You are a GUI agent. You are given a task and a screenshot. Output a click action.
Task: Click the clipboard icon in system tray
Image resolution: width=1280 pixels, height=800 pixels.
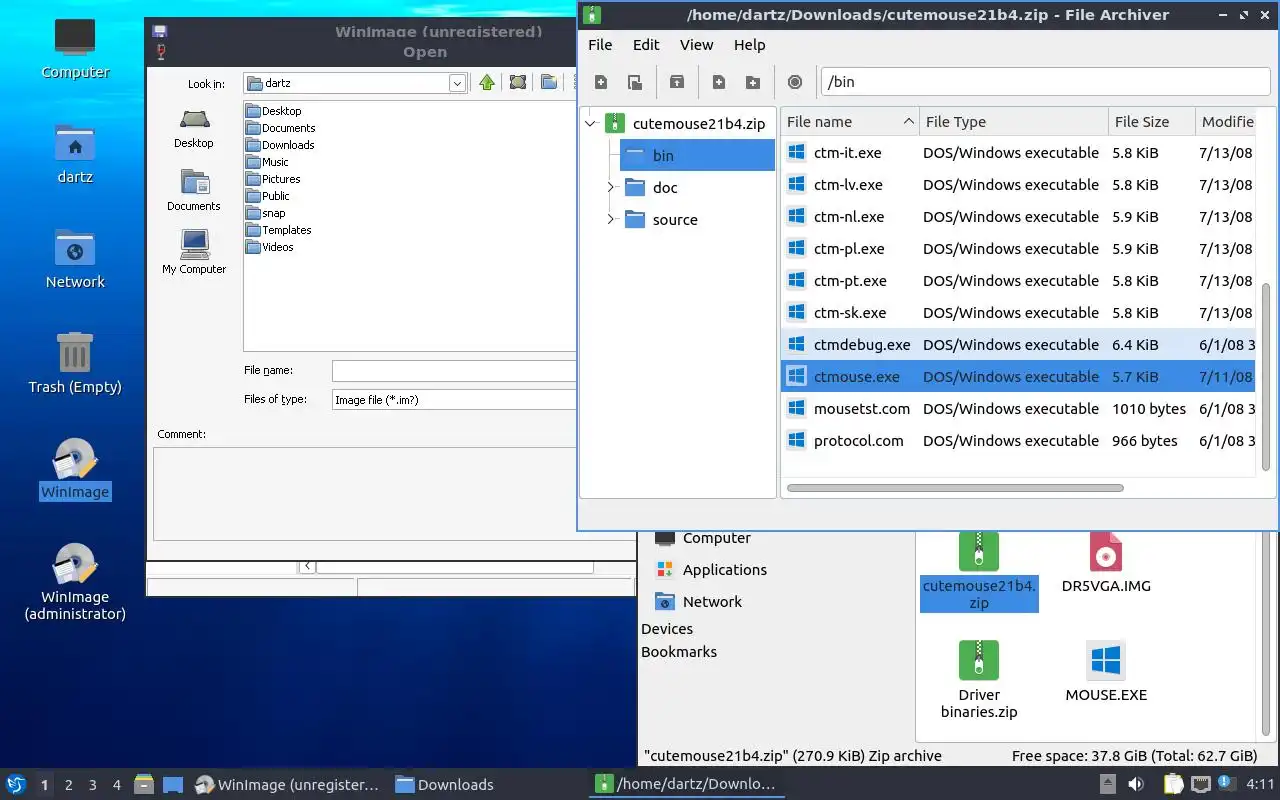(x=1172, y=784)
